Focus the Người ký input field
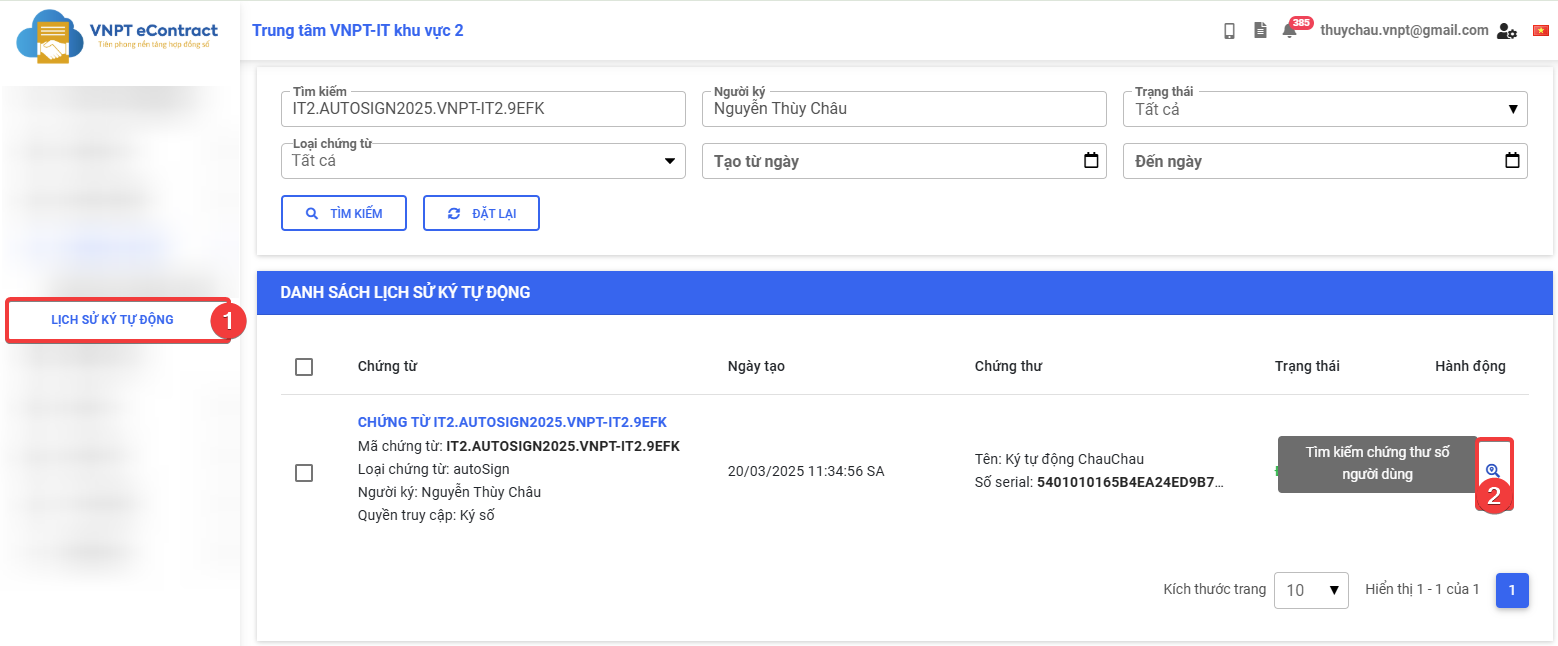 coord(904,109)
